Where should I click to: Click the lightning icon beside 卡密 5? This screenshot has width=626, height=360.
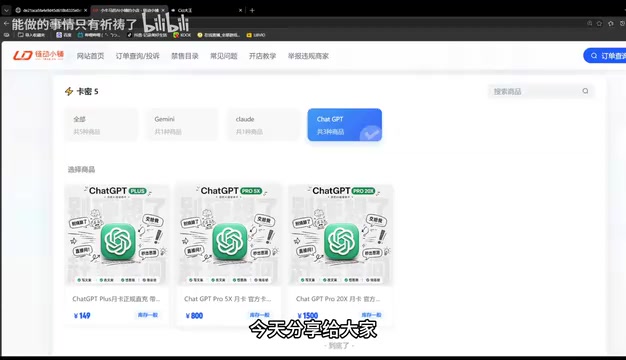[x=69, y=91]
